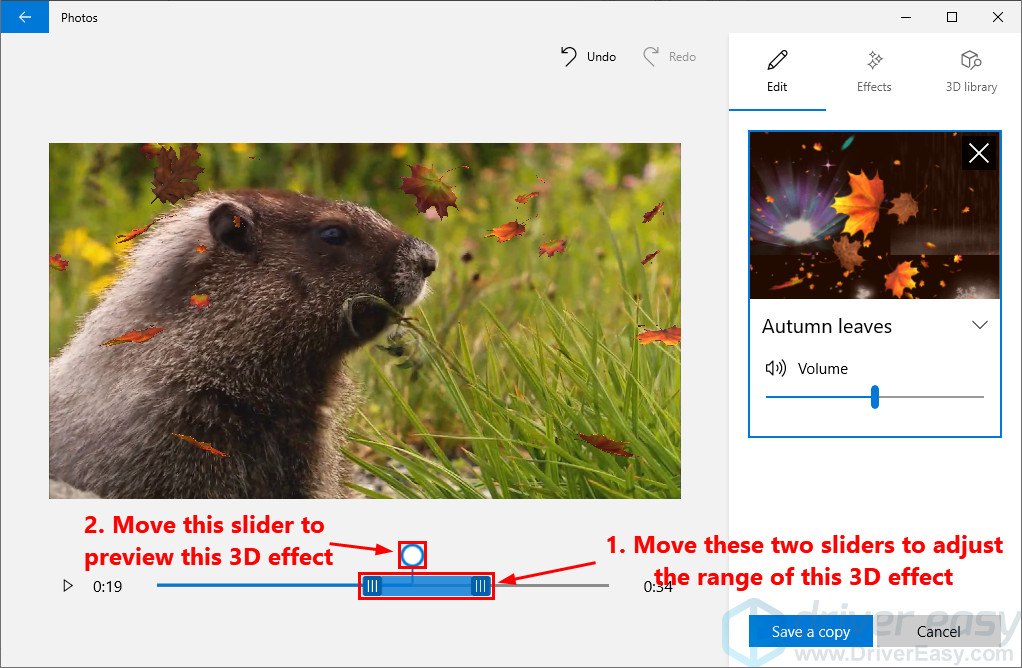Click the Autumn leaves effect name
The width and height of the screenshot is (1022, 668).
(826, 326)
